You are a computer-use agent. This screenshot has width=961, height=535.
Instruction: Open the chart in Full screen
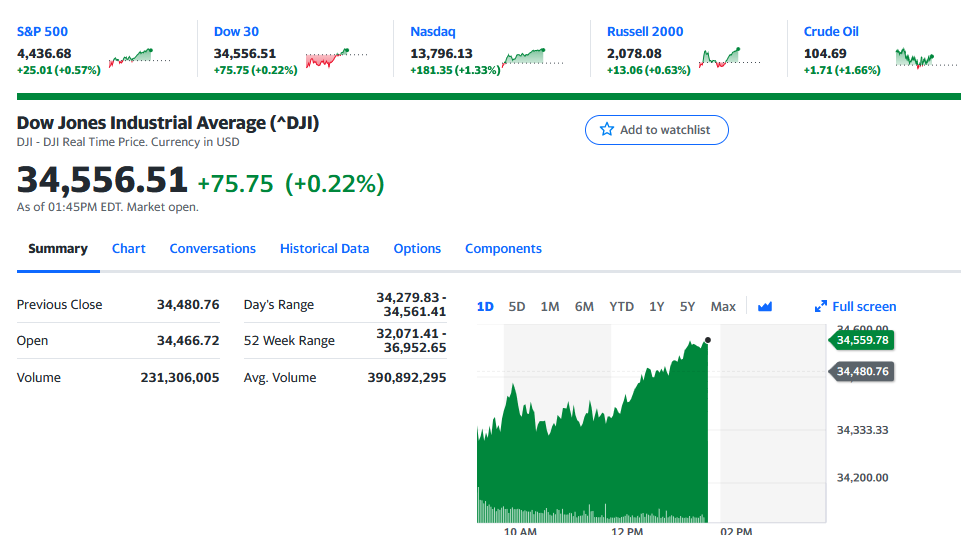pyautogui.click(x=856, y=306)
